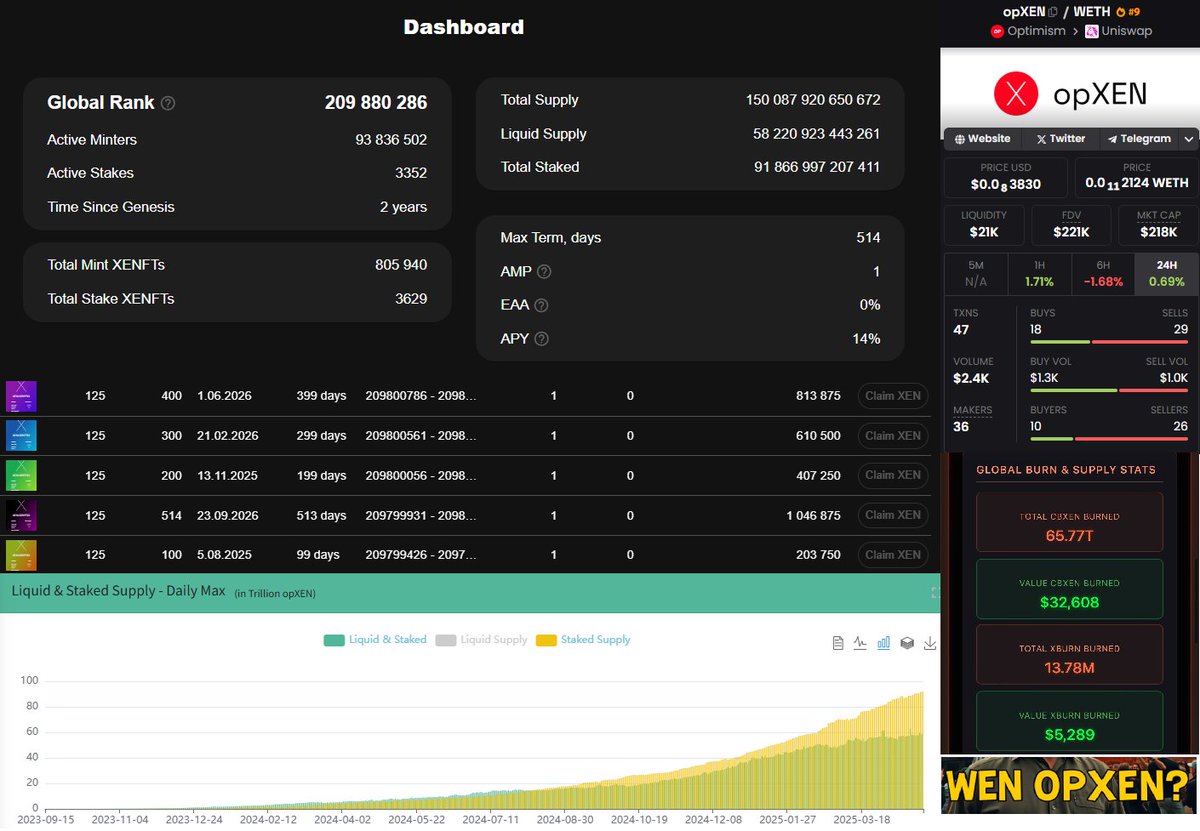
Task: Click the APY help question-mark icon
Action: (x=542, y=339)
